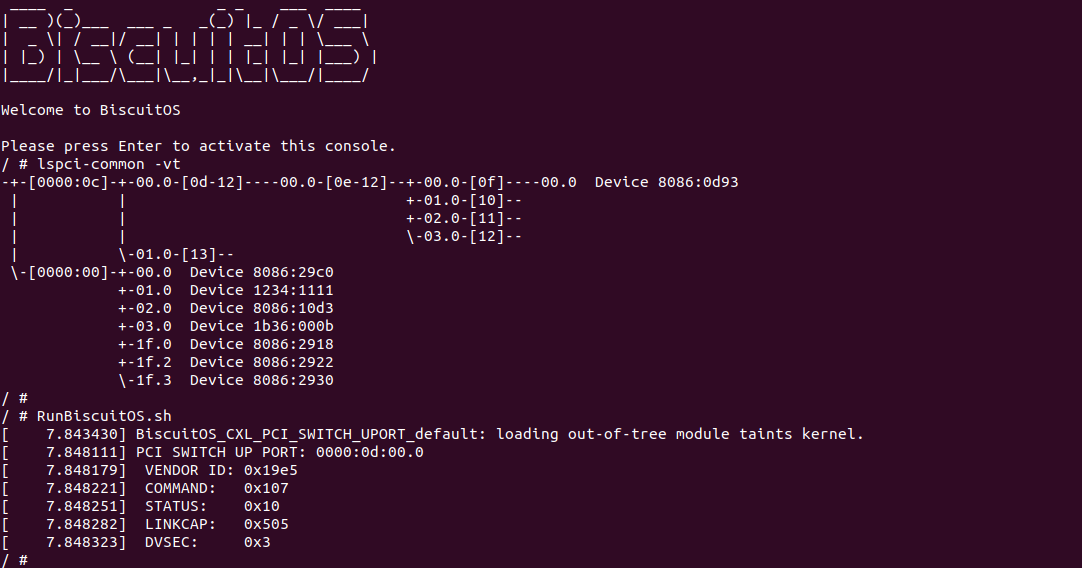
Task: Click Device 1234:1111 entry
Action: (261, 290)
